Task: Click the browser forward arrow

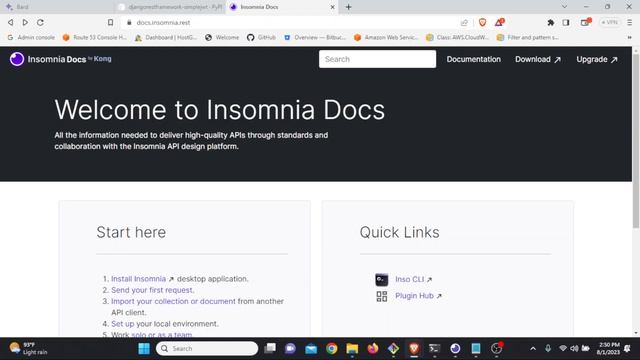Action: click(25, 22)
